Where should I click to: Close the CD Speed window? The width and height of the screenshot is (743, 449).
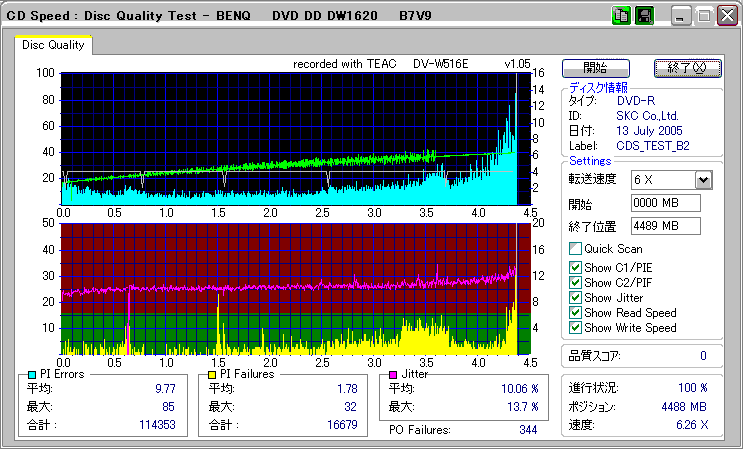[727, 16]
